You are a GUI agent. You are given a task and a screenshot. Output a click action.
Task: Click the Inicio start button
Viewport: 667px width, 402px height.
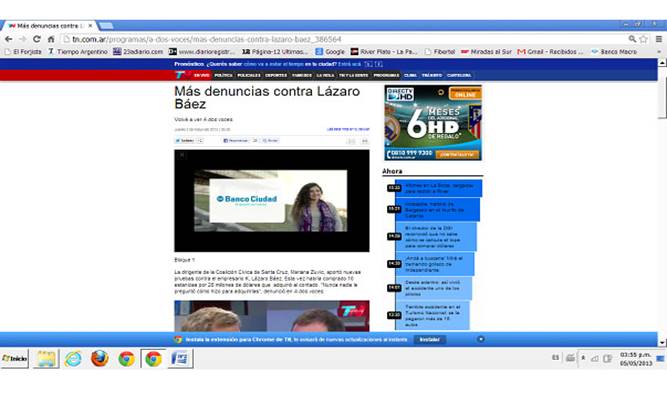click(x=15, y=358)
